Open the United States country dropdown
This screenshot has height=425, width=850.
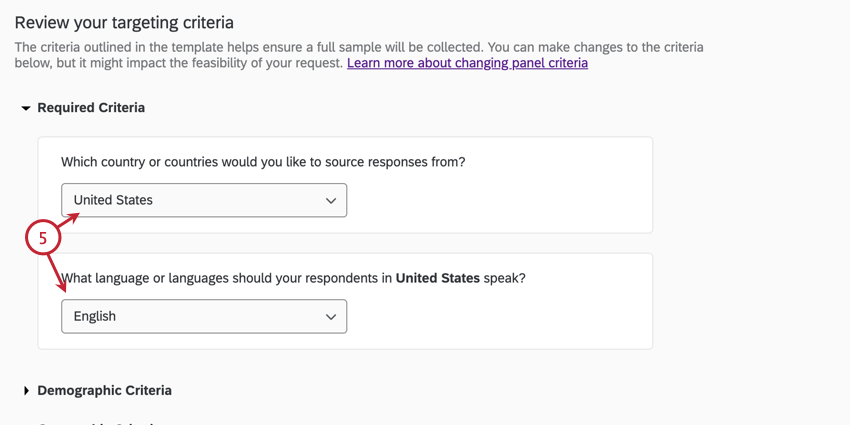(x=204, y=200)
